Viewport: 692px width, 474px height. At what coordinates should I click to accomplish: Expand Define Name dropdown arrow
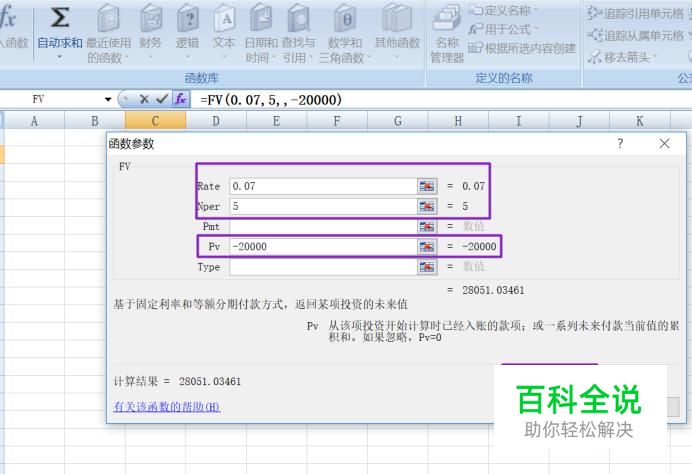[536, 10]
